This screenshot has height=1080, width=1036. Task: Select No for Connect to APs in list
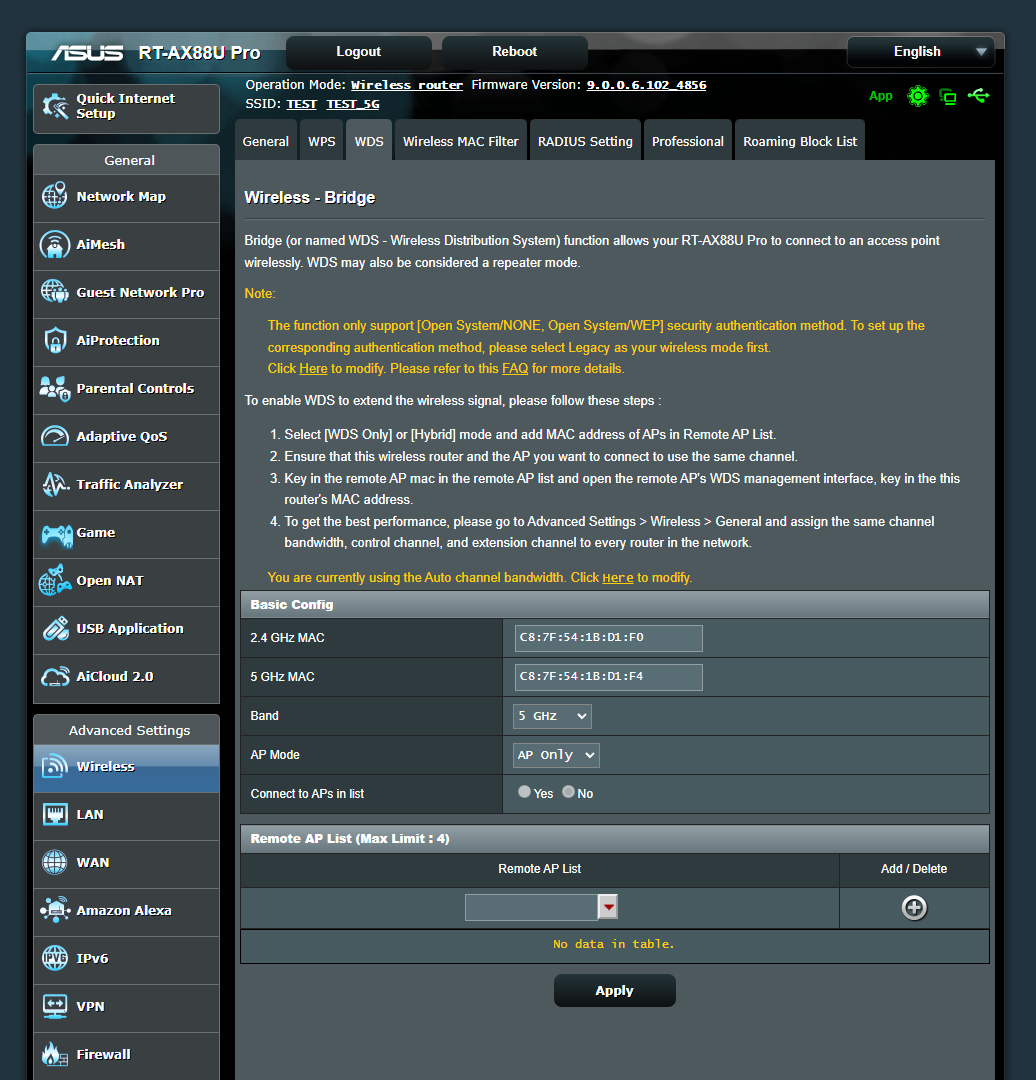click(x=568, y=792)
